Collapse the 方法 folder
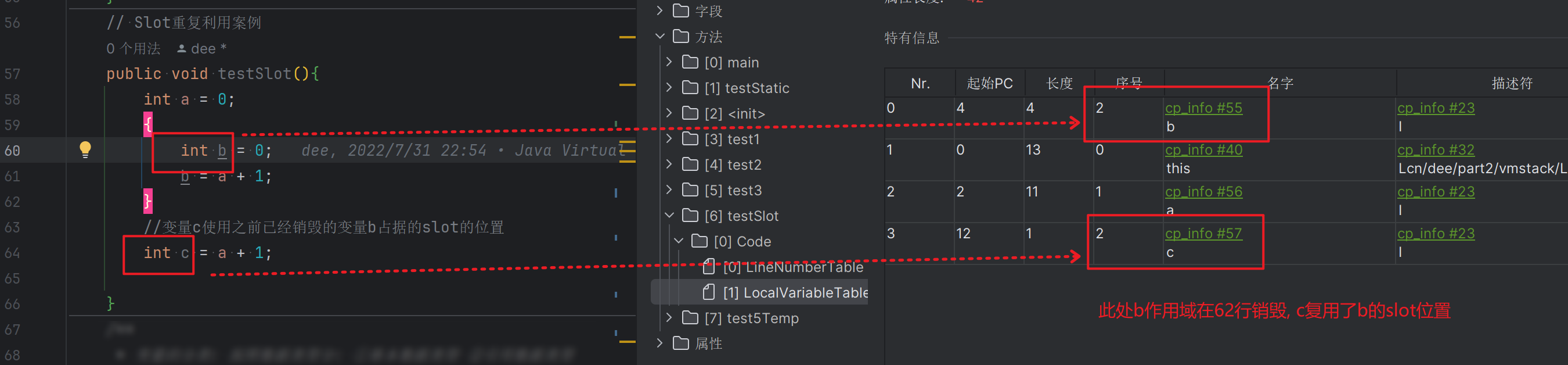This screenshot has width=1568, height=365. click(660, 37)
